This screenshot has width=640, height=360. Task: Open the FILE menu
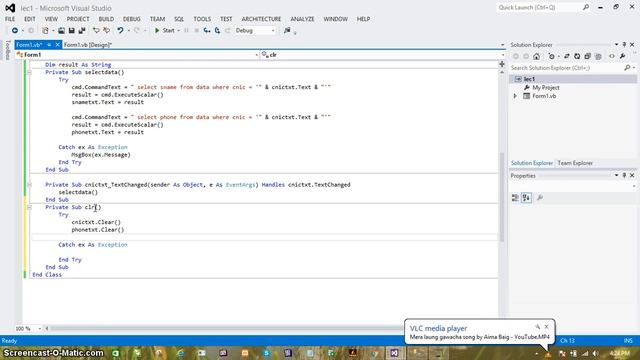click(10, 19)
